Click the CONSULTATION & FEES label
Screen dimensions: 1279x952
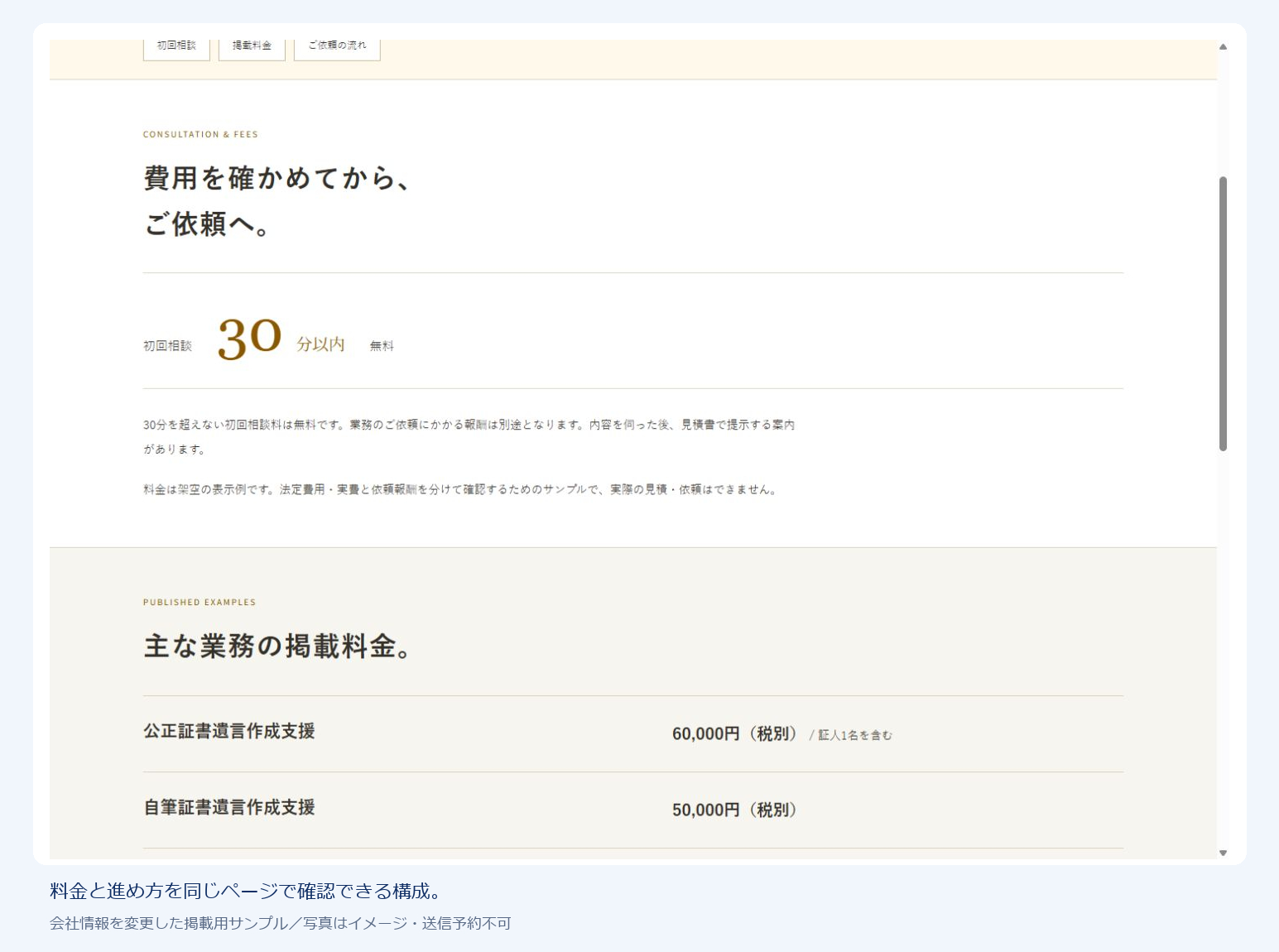click(x=200, y=134)
